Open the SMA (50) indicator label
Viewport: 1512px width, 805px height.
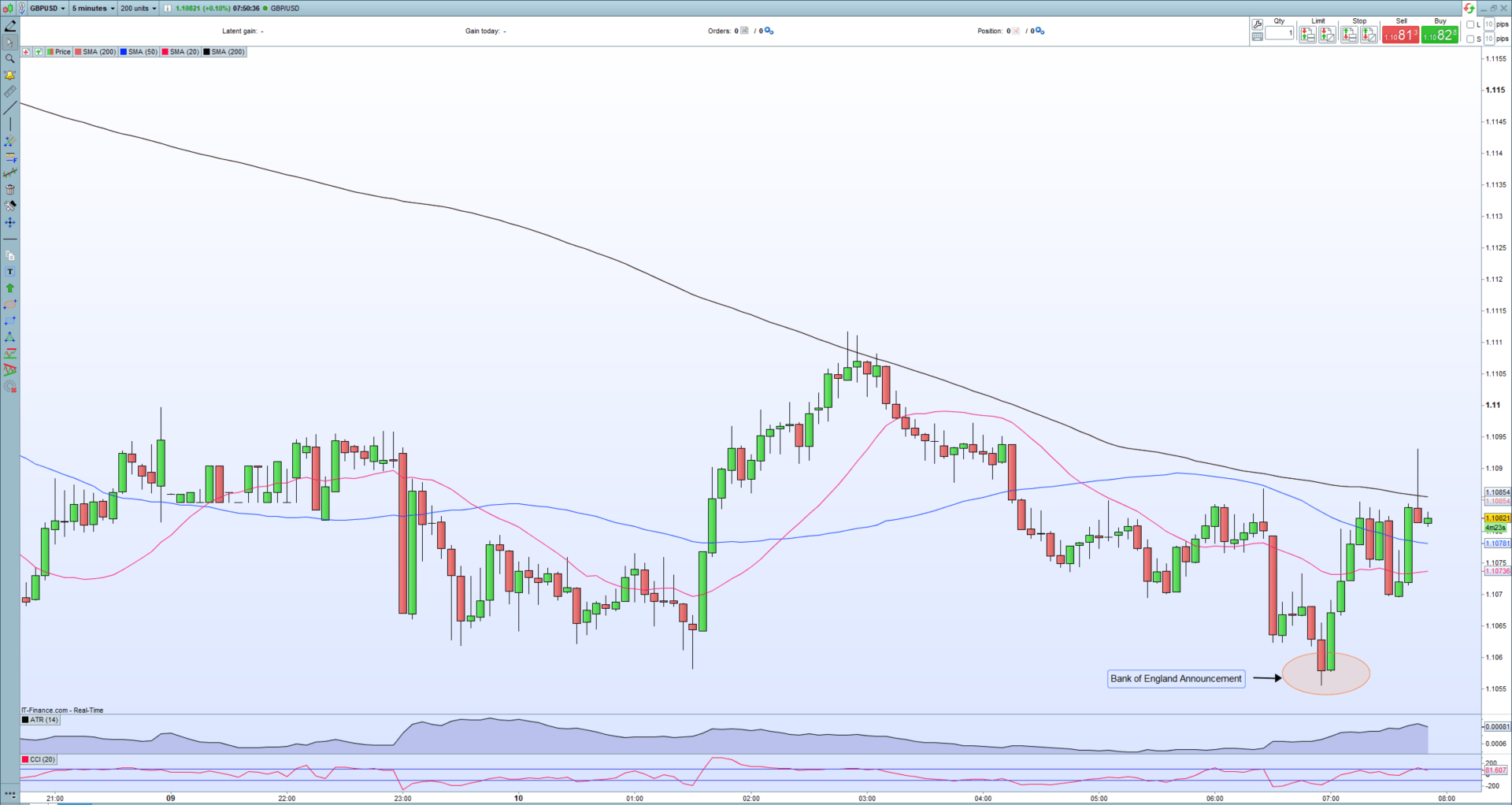click(139, 52)
